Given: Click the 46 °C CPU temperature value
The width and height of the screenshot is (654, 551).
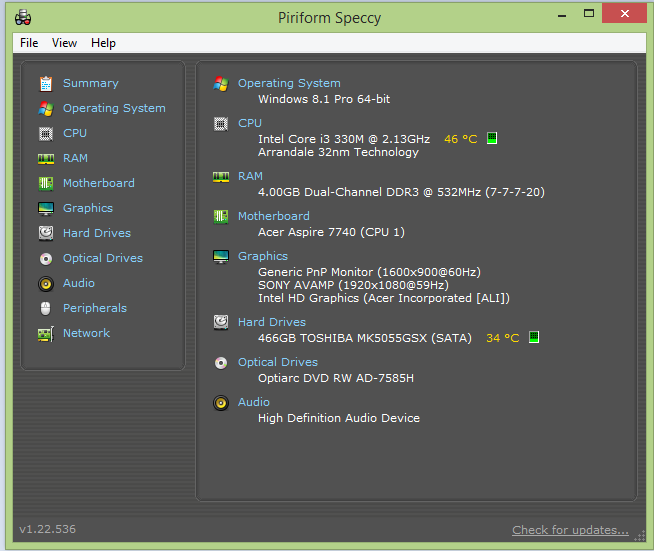Looking at the screenshot, I should pos(460,139).
